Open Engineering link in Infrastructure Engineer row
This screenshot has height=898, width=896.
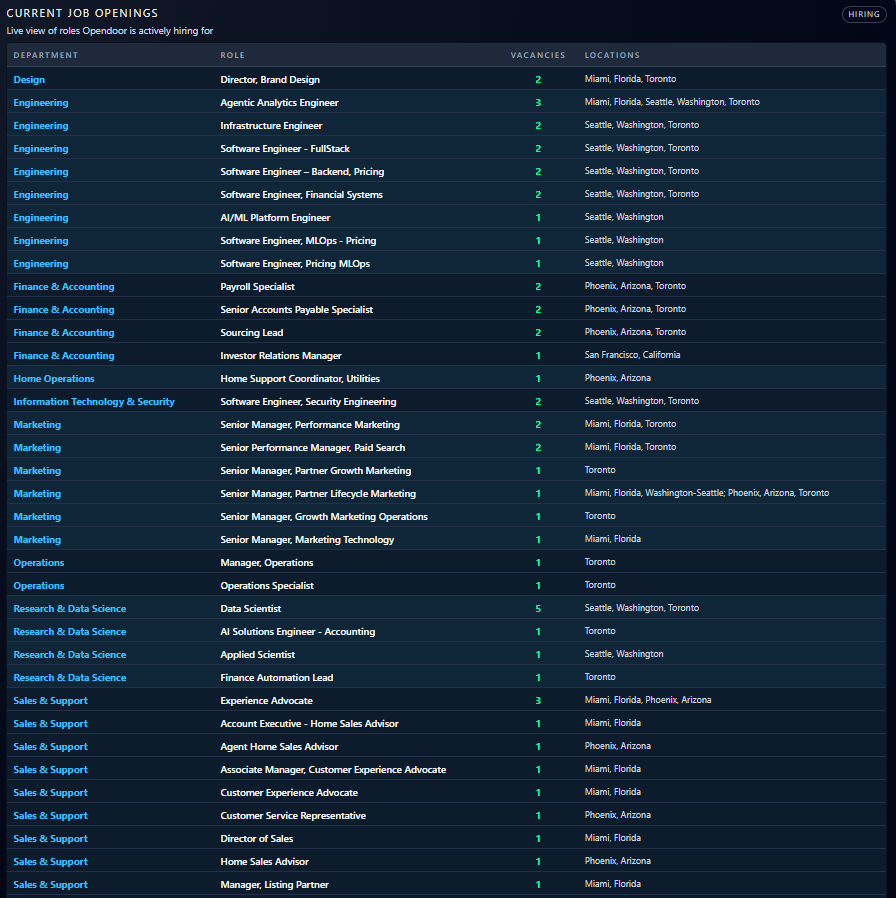pos(41,125)
